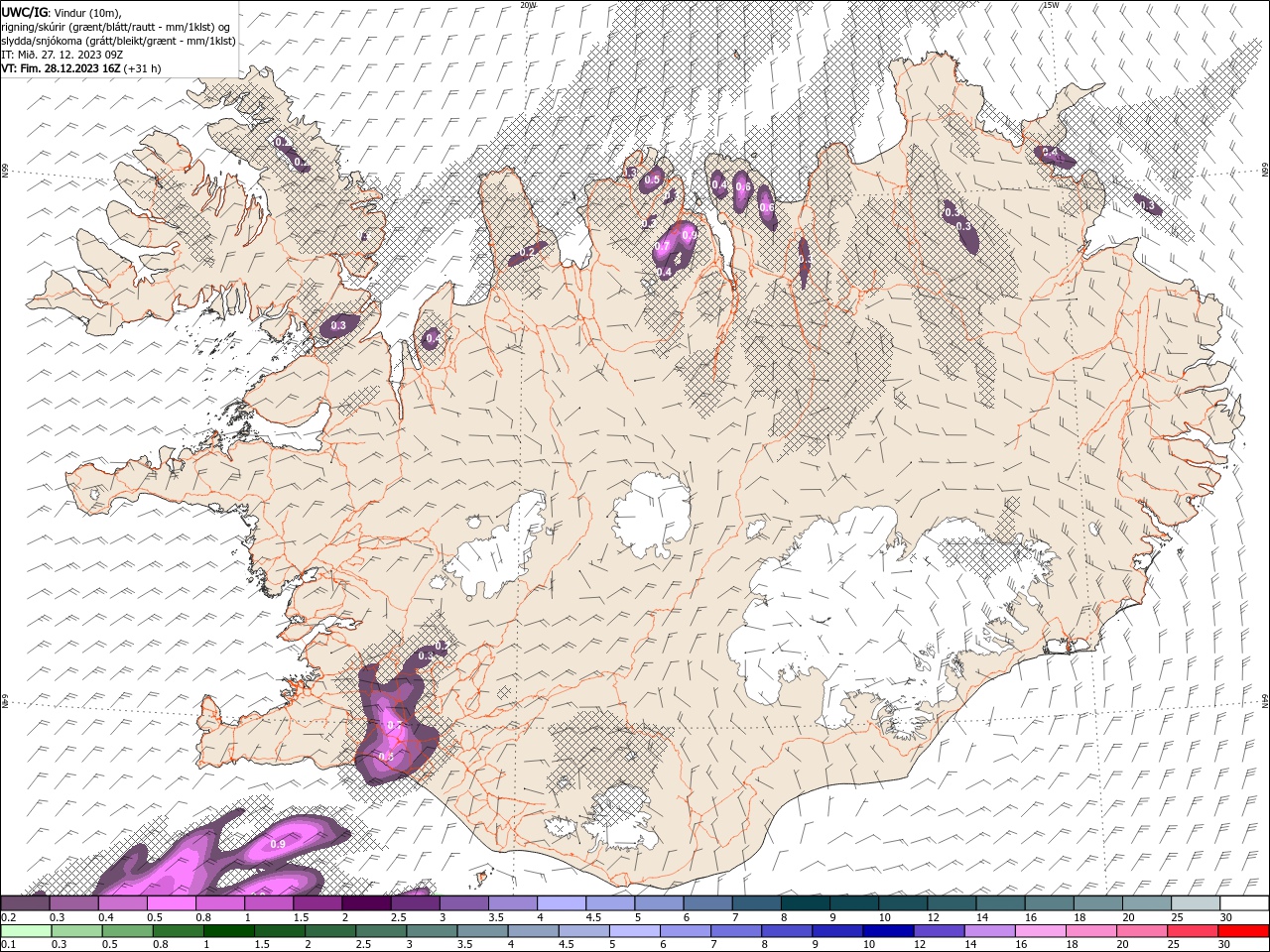This screenshot has height=952, width=1270.
Task: Click the '9' label in the bottom legend row
Action: pos(815,944)
